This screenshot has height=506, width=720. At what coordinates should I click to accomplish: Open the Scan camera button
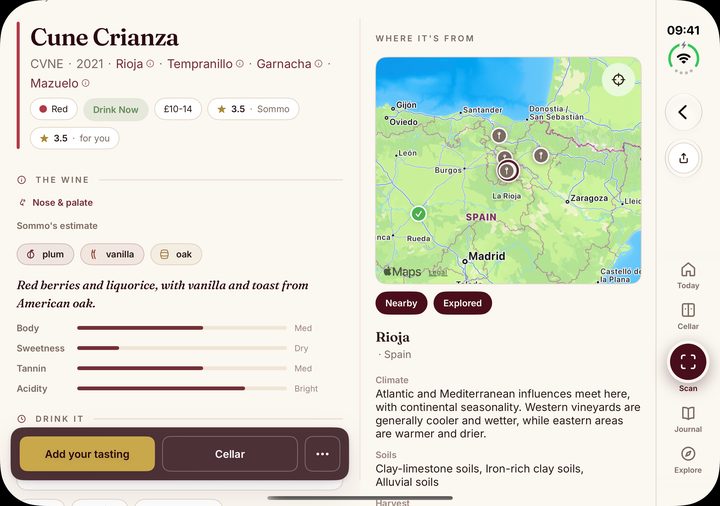(687, 362)
